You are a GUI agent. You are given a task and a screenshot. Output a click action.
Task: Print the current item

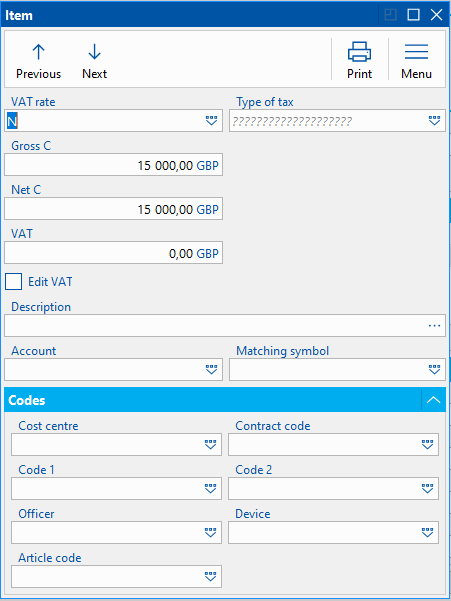tap(359, 61)
